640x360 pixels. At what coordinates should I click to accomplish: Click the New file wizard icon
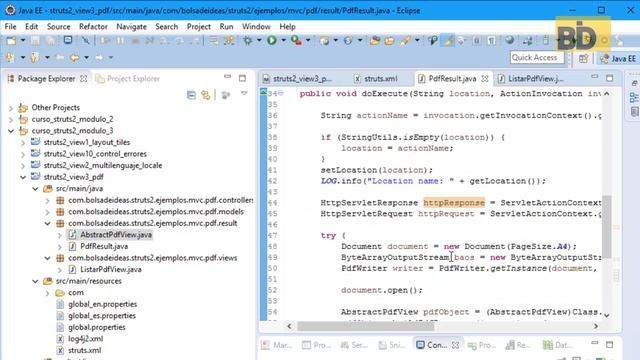click(x=11, y=40)
